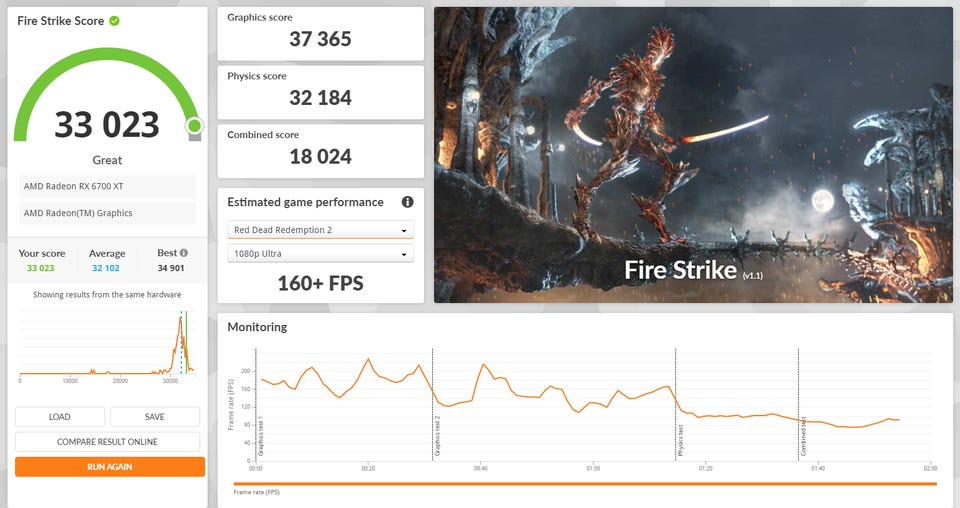This screenshot has width=960, height=508.
Task: Open the Red Dead Redemption 2 game dropdown
Action: 320,230
